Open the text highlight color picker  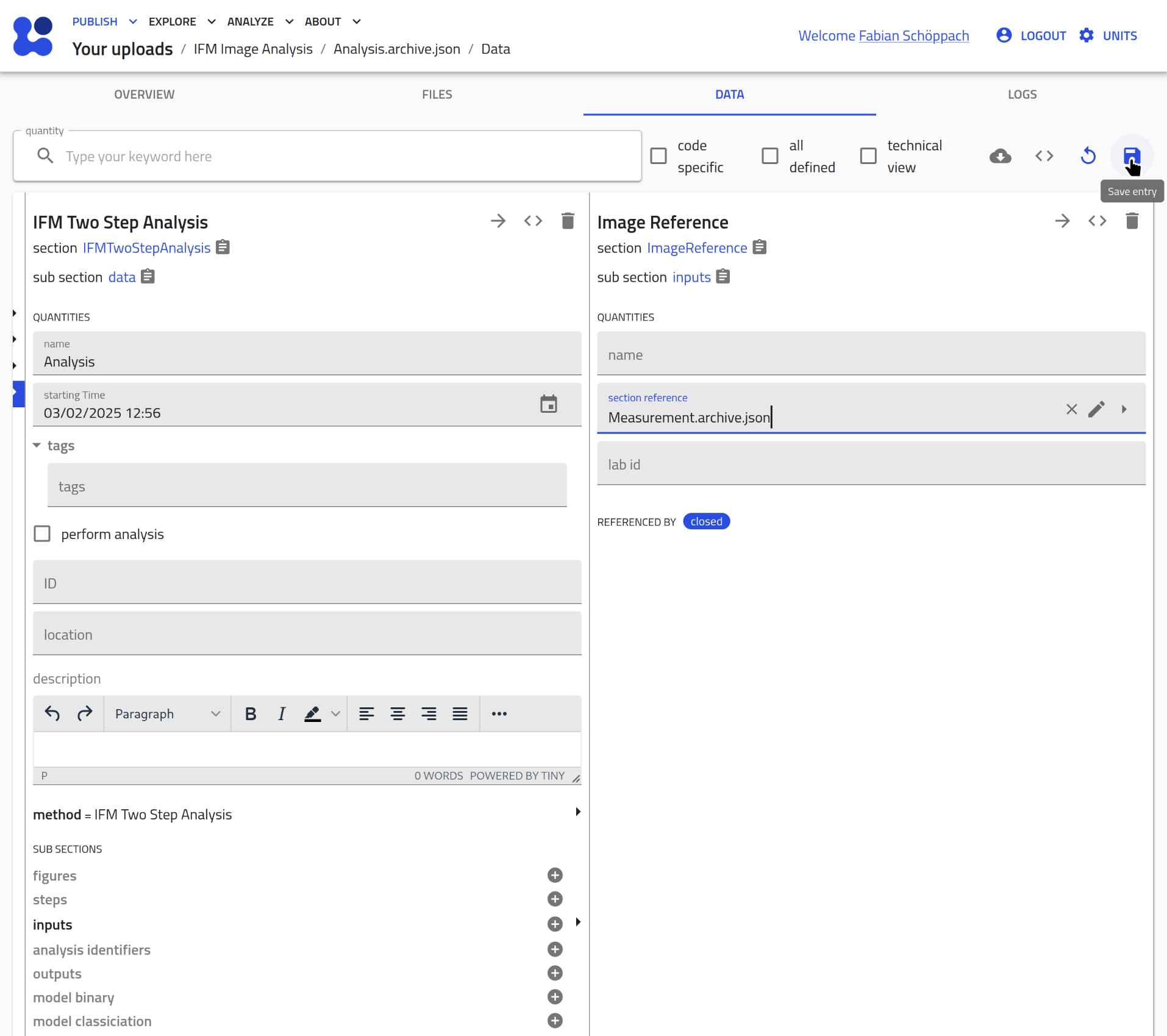pyautogui.click(x=335, y=714)
